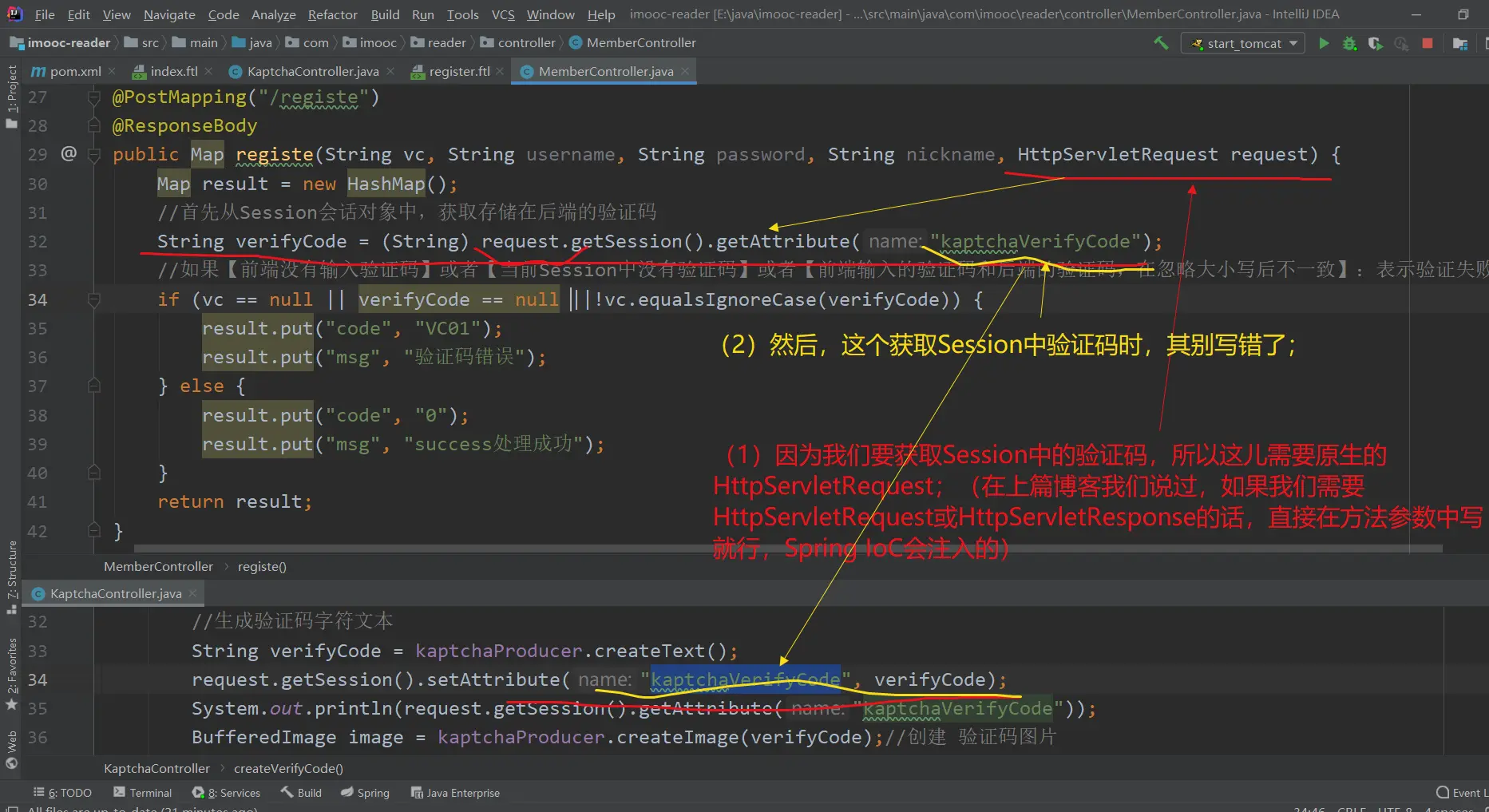Open the Refactor menu
This screenshot has height=812, width=1489.
click(x=332, y=14)
